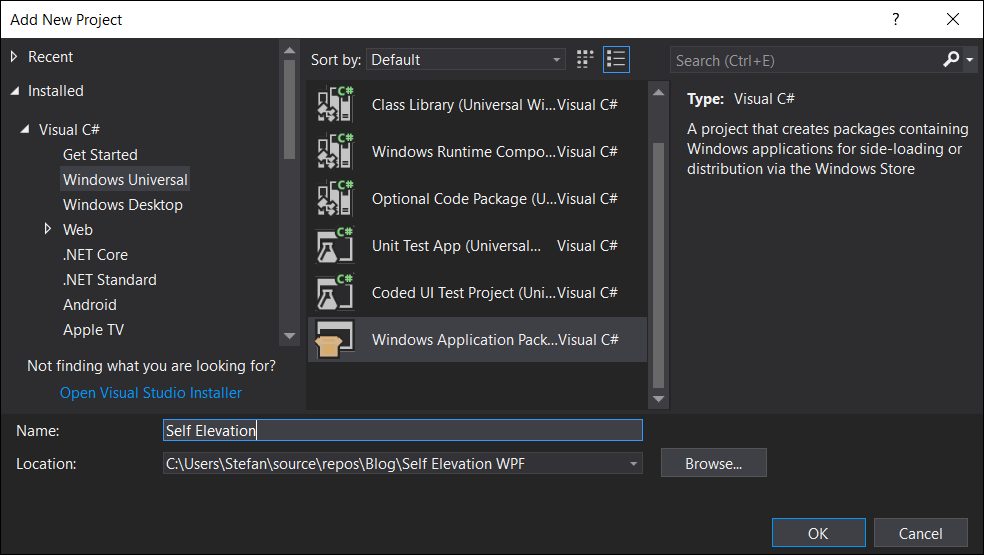984x555 pixels.
Task: Close the Add New Project dialog
Action: 953,19
